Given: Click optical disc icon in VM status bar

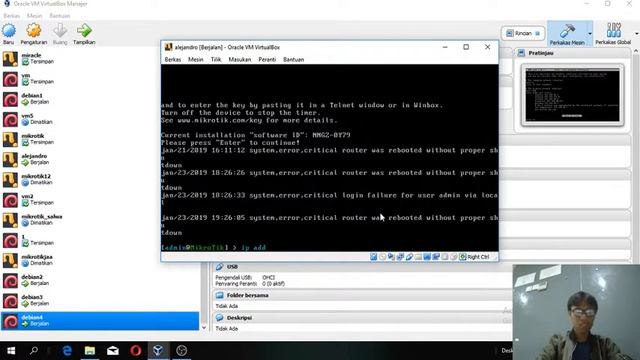Looking at the screenshot, I should coord(382,257).
